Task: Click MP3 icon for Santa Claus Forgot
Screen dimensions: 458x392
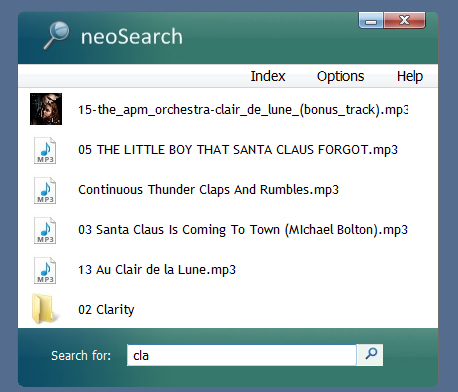Action: click(x=45, y=150)
